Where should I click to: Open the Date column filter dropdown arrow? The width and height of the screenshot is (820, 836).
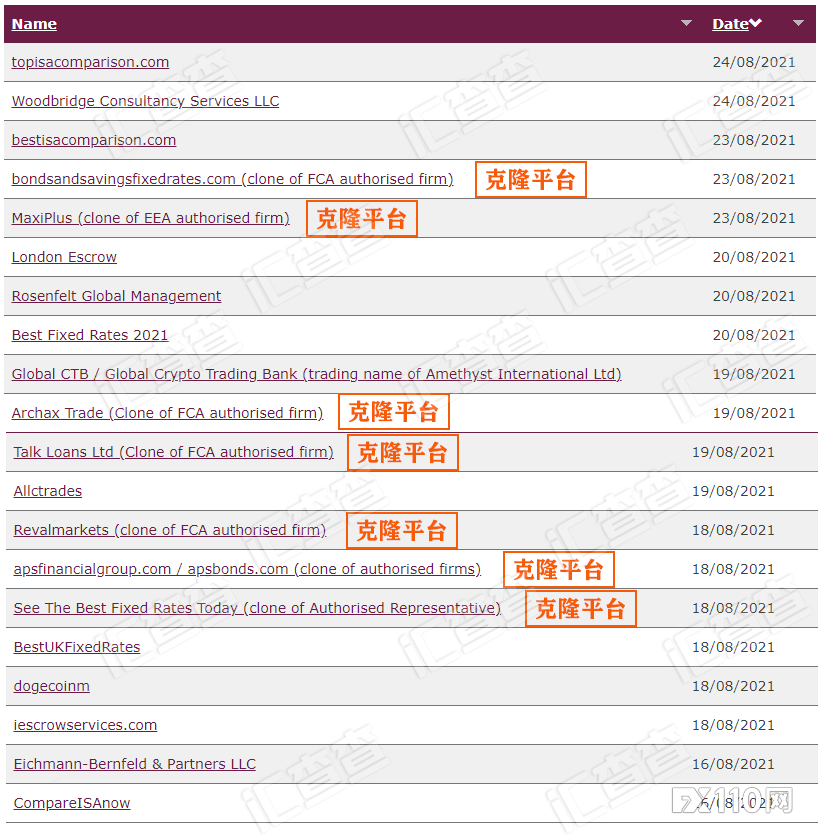[797, 22]
